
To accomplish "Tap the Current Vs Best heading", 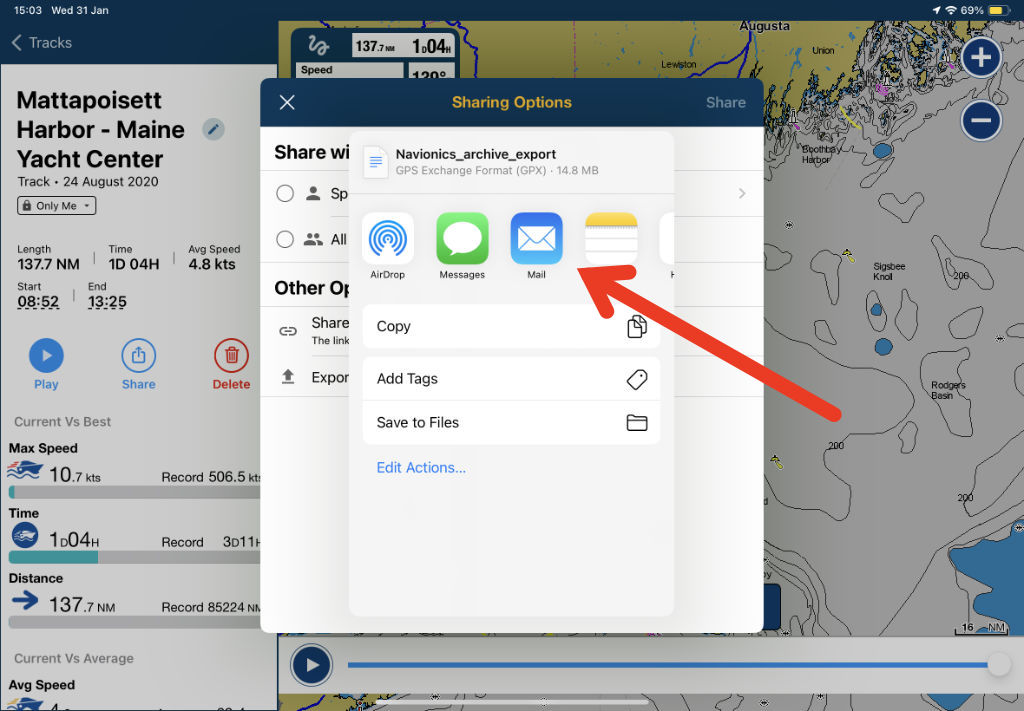I will [63, 422].
